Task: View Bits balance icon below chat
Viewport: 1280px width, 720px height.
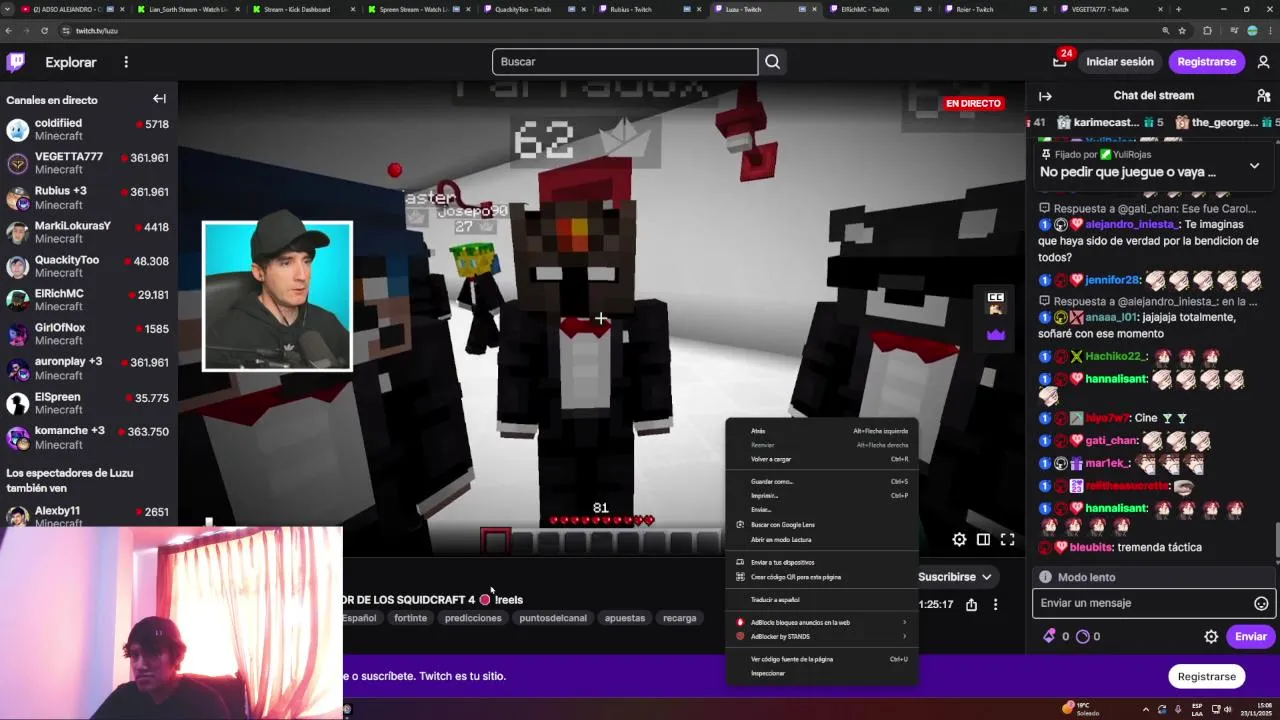Action: click(1049, 636)
